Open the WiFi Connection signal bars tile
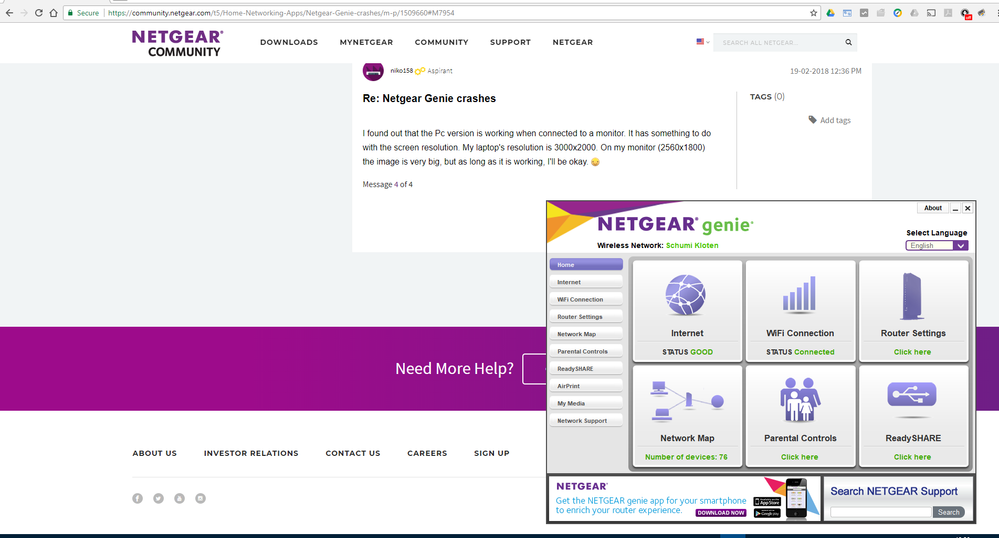Viewport: 999px width, 538px height. coord(800,310)
